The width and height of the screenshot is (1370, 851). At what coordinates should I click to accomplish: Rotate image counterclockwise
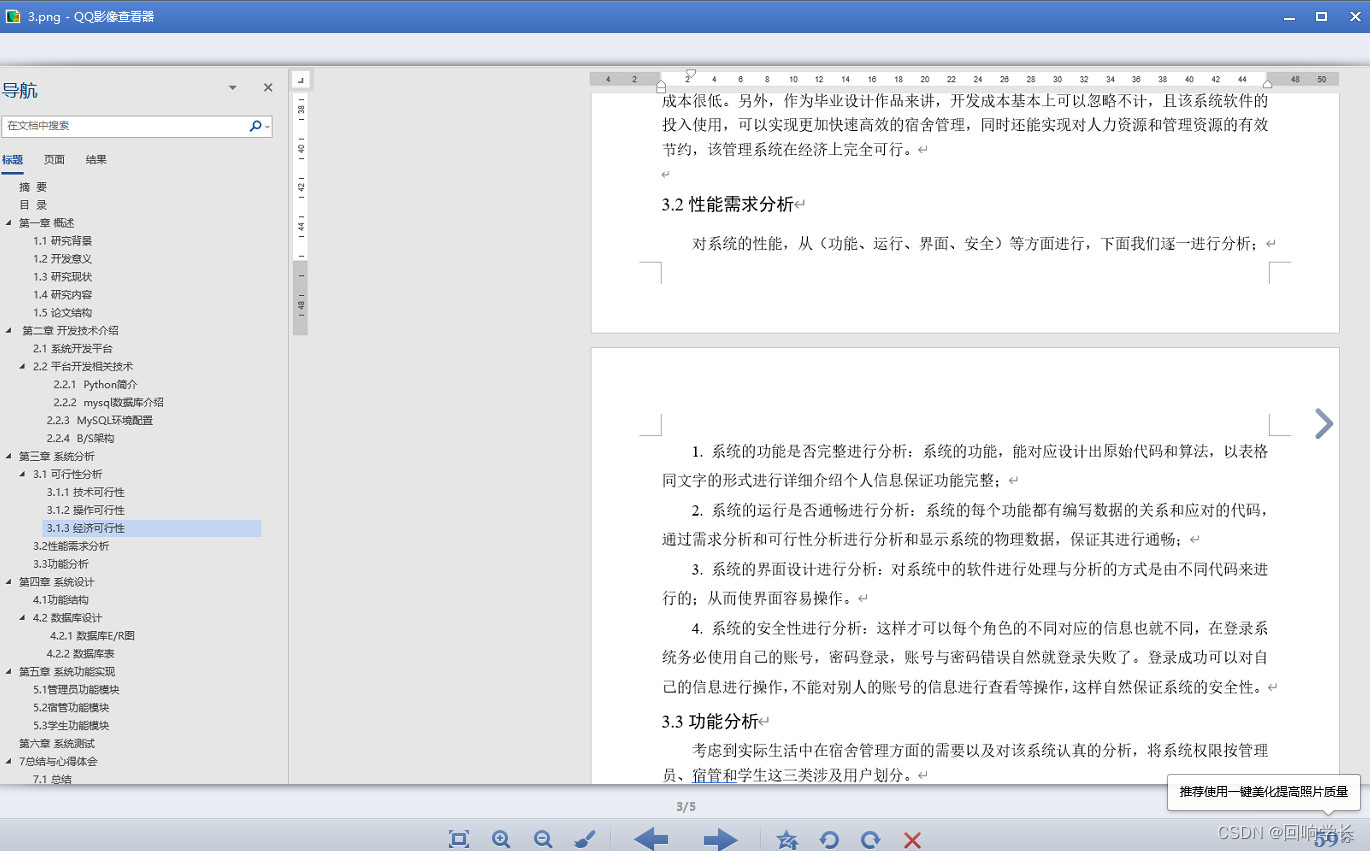click(x=829, y=839)
